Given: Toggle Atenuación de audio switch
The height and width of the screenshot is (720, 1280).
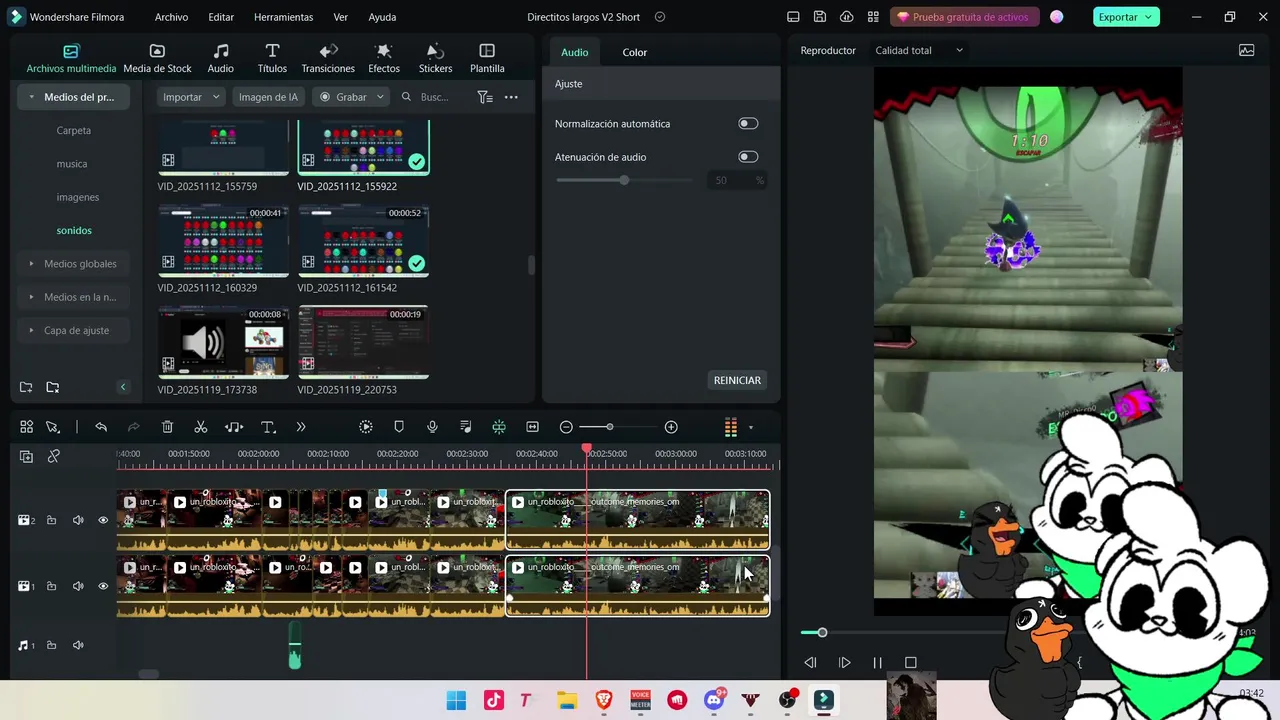Looking at the screenshot, I should click(748, 157).
